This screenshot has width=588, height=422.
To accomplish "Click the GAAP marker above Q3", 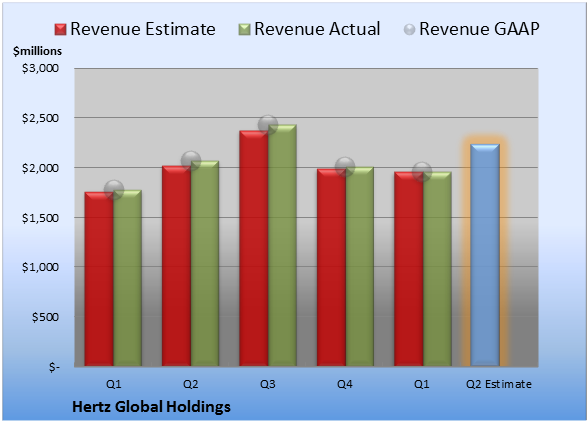I will [268, 125].
